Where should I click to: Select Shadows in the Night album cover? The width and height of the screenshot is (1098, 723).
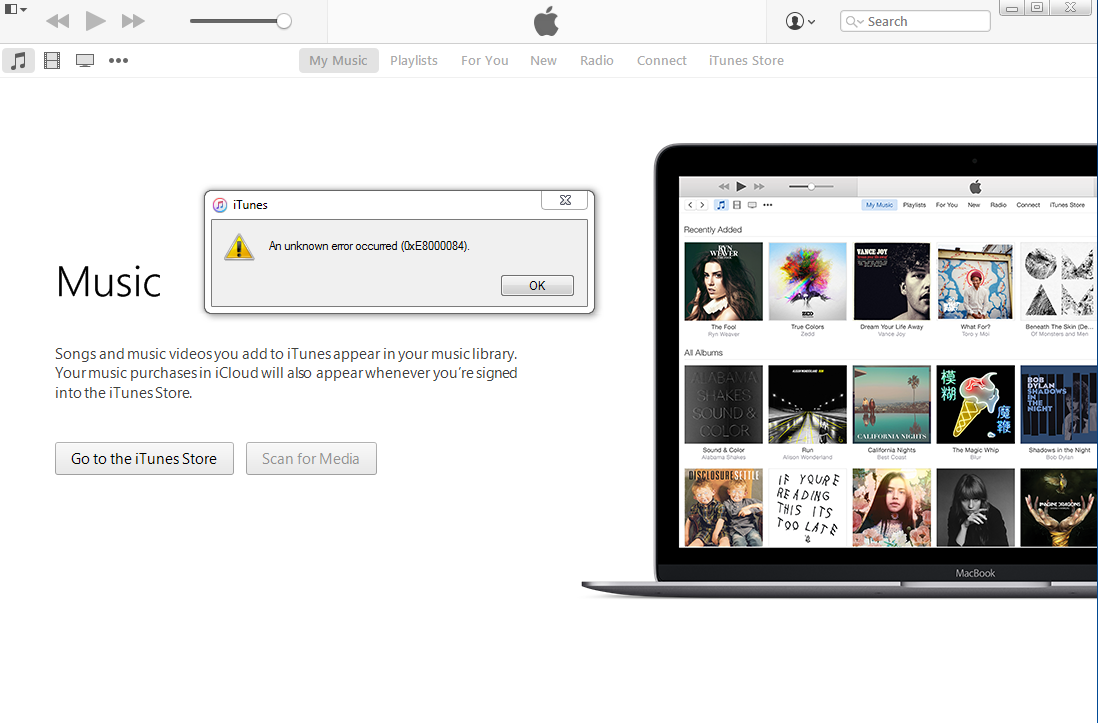pos(1059,404)
